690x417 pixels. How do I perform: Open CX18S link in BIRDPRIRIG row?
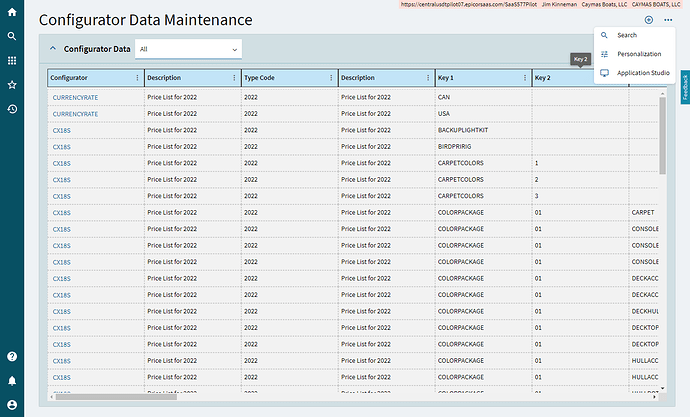pyautogui.click(x=62, y=147)
